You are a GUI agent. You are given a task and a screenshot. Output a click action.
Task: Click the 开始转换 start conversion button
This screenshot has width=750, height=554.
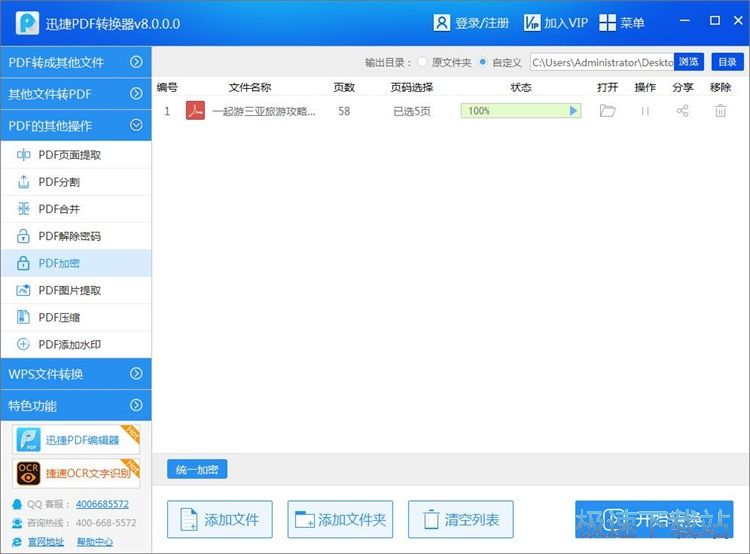pos(654,520)
